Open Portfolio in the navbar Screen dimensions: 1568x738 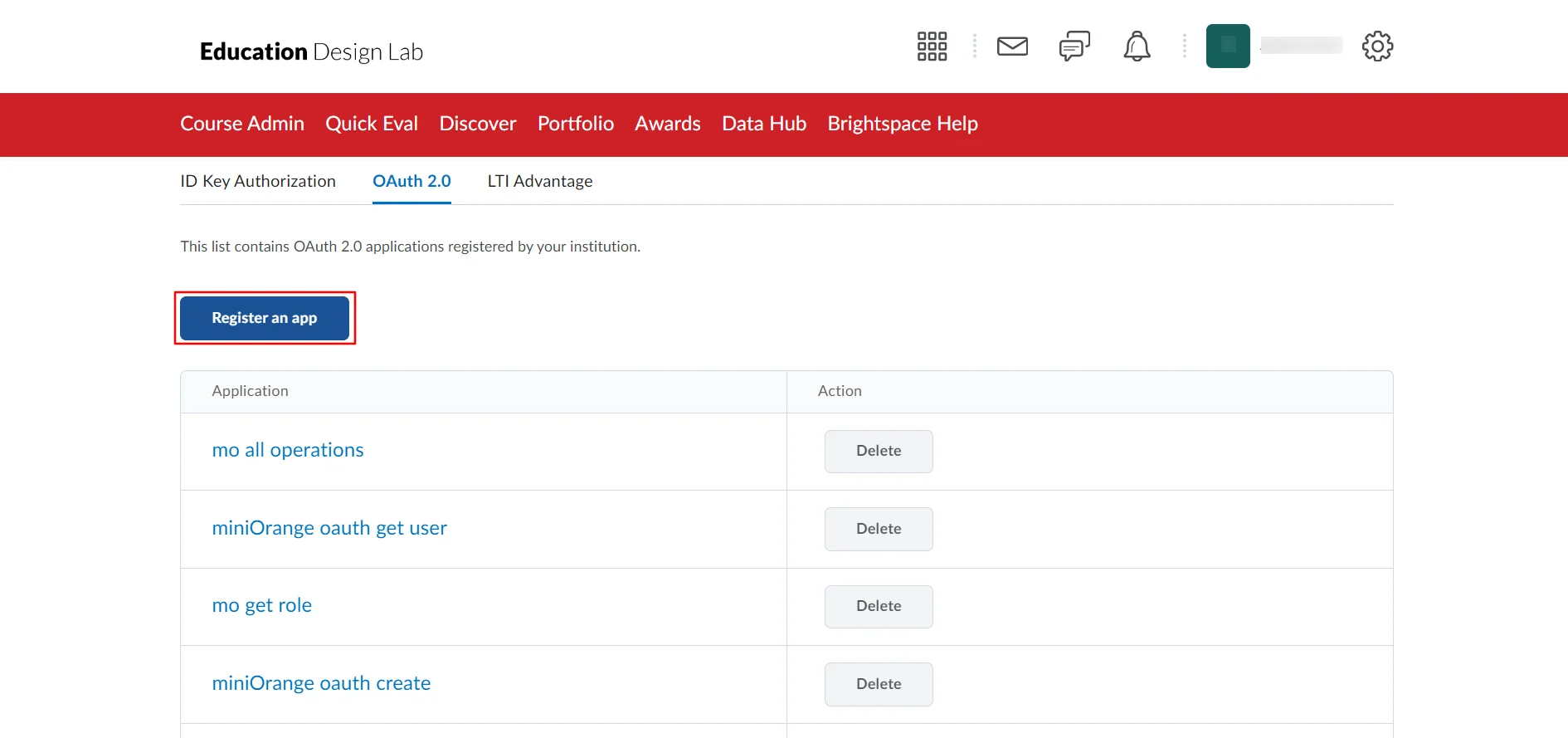click(576, 124)
